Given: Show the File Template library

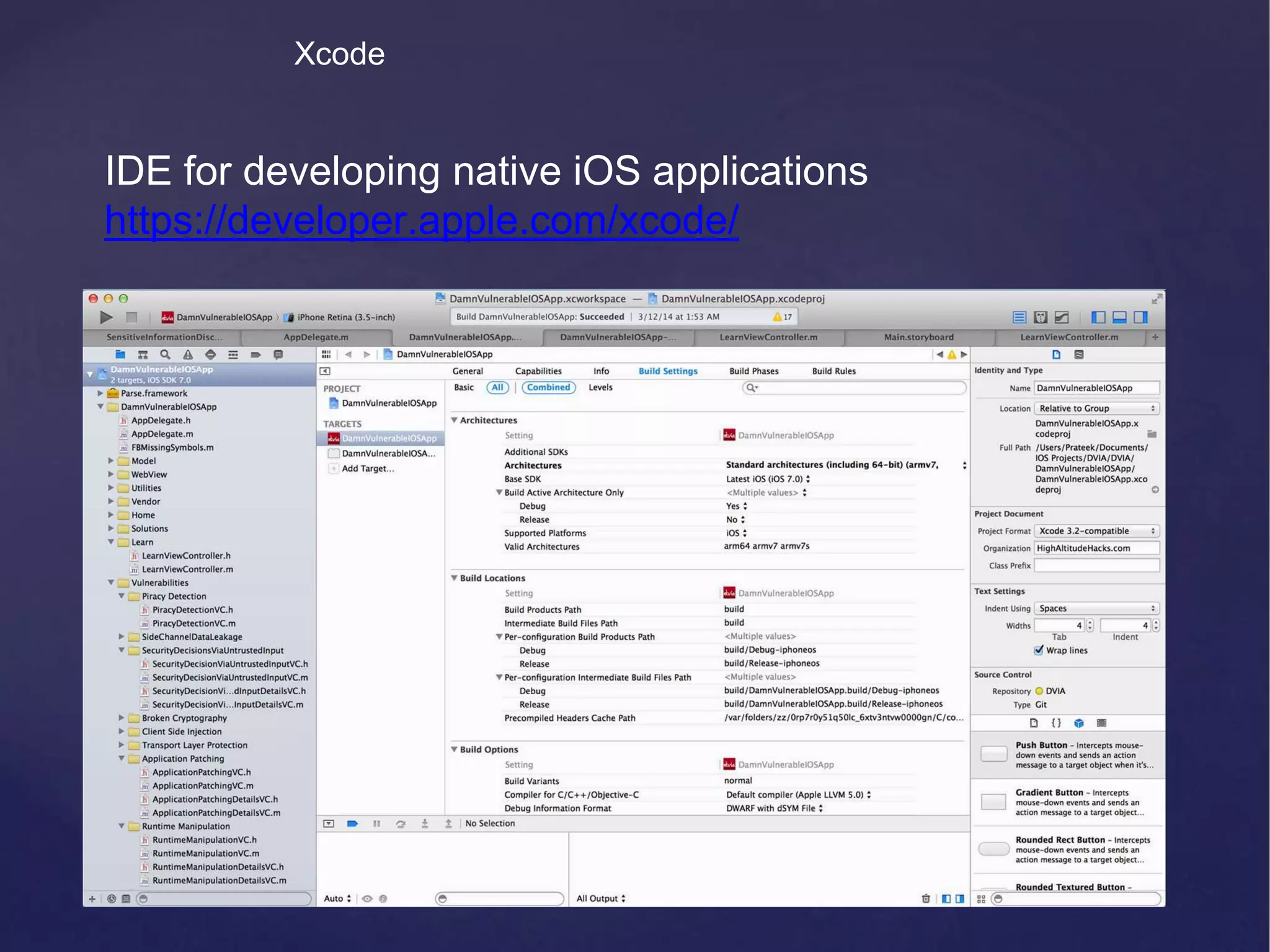Looking at the screenshot, I should [1034, 723].
